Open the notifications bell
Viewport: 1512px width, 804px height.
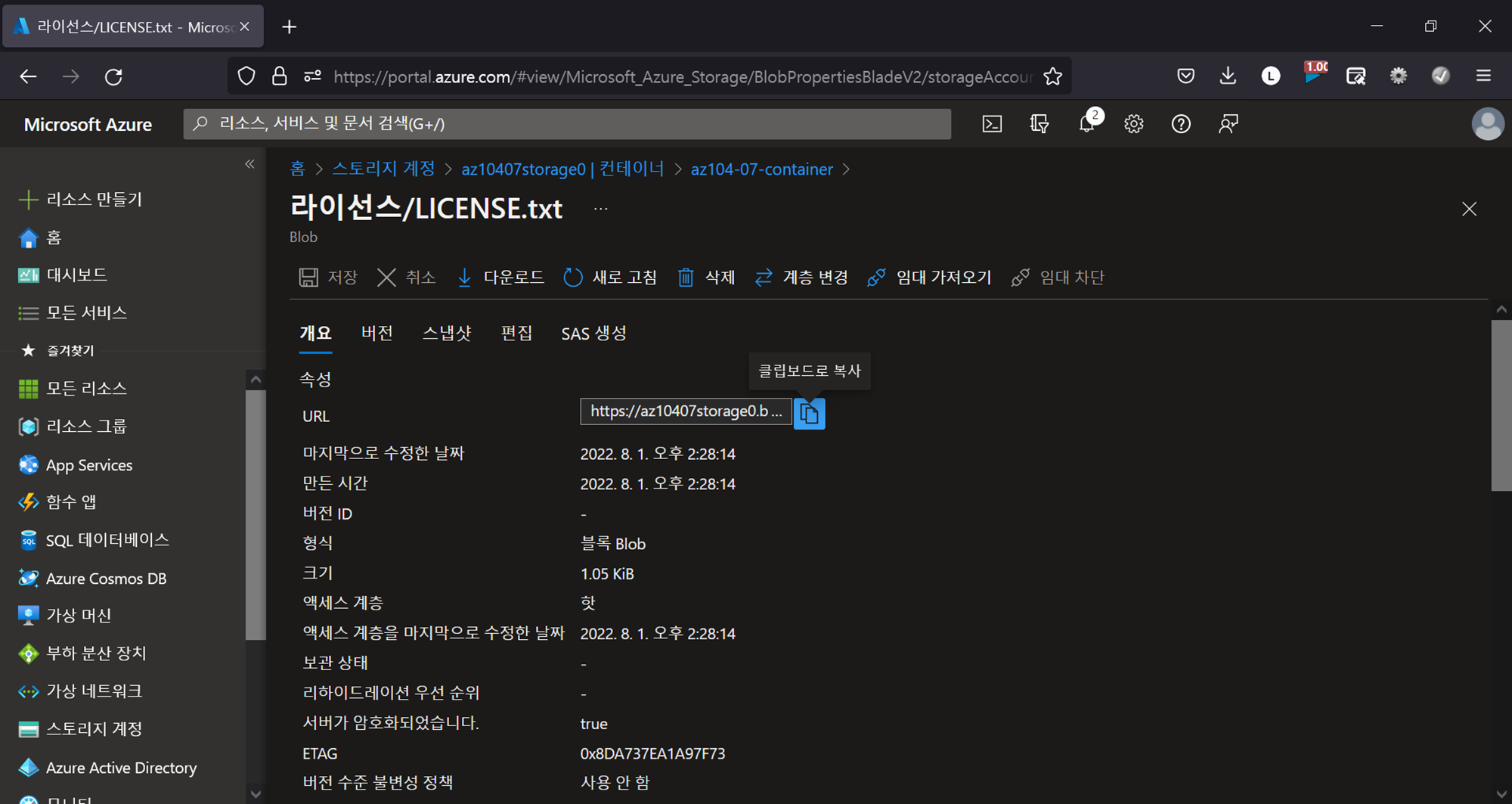click(1087, 124)
